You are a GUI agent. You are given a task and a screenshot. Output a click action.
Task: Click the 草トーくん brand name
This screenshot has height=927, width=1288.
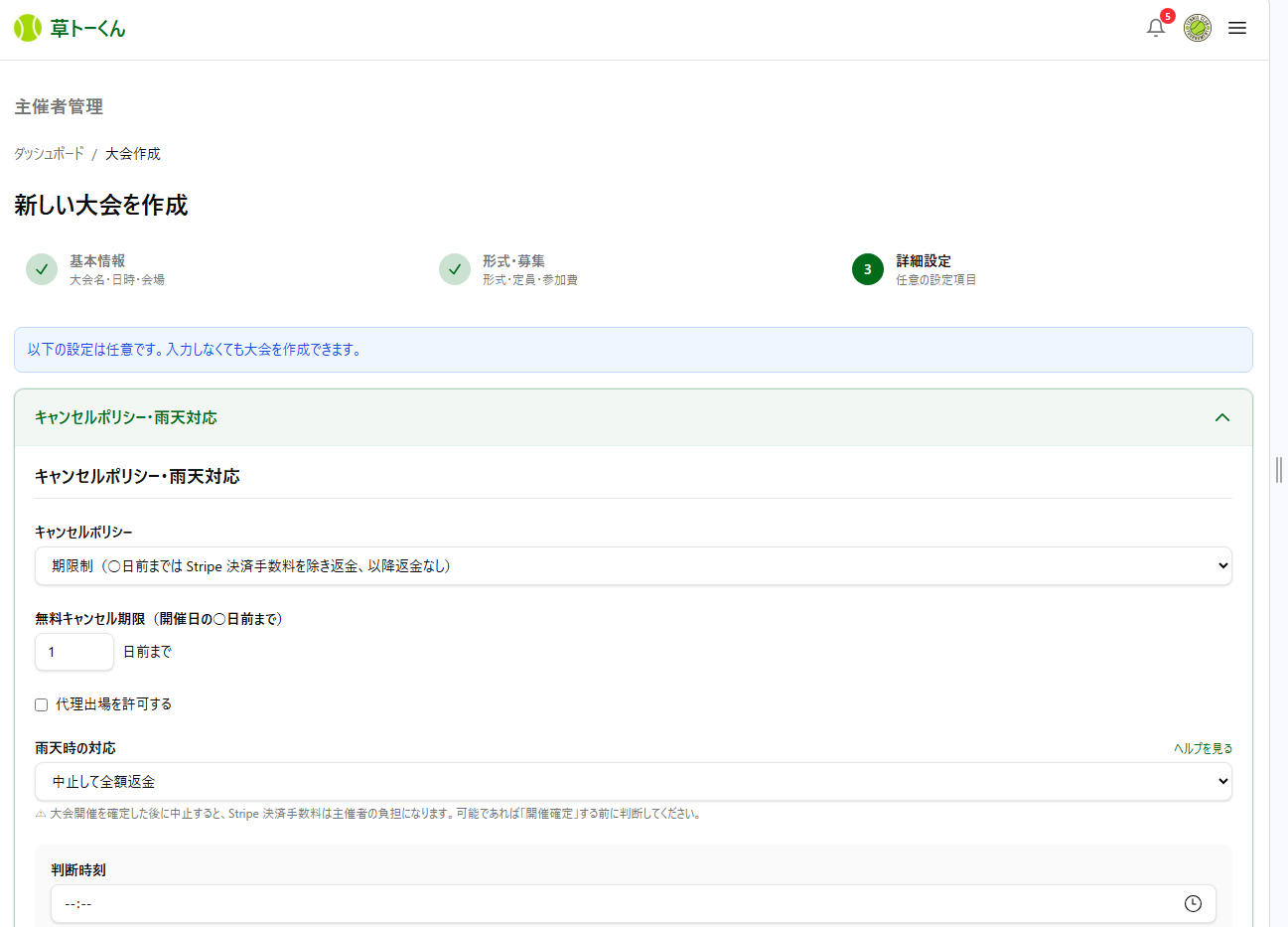click(88, 28)
